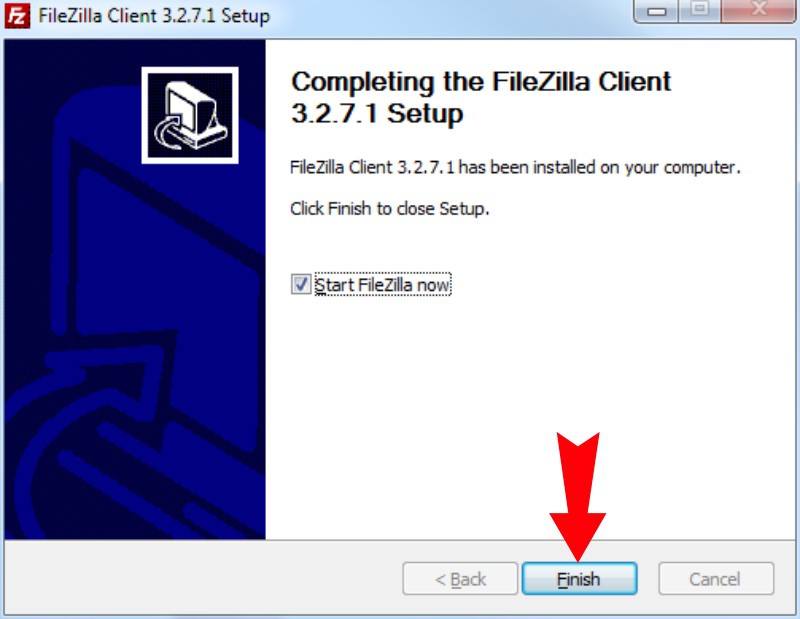
Task: Click the computer installer logo in sidebar
Action: click(x=190, y=115)
